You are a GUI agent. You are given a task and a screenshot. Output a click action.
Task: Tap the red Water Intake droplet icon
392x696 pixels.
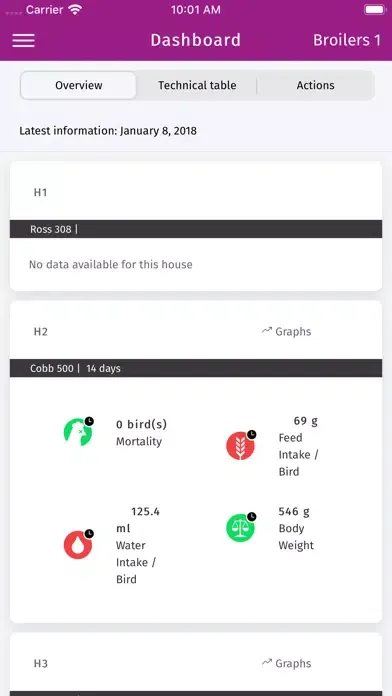coord(78,544)
